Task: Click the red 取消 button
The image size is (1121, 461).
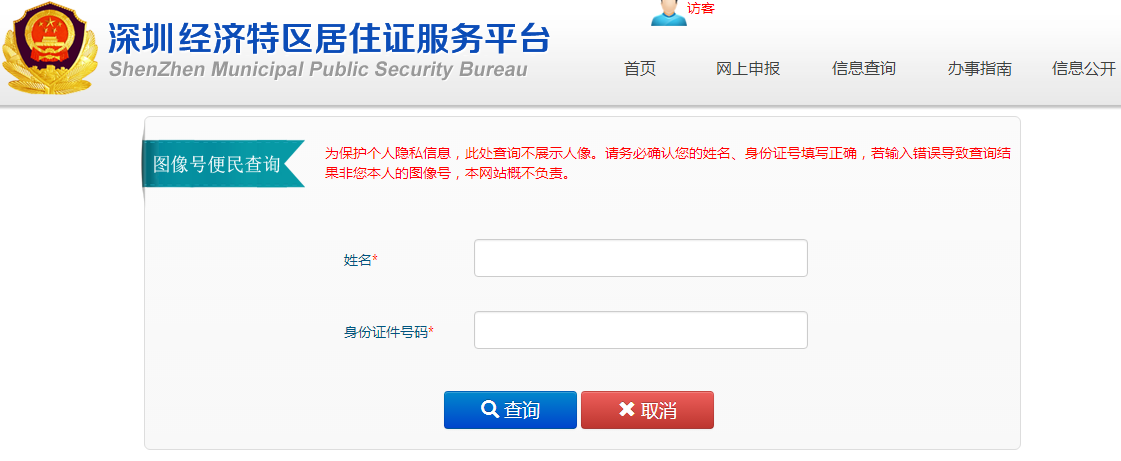Action: pos(647,410)
